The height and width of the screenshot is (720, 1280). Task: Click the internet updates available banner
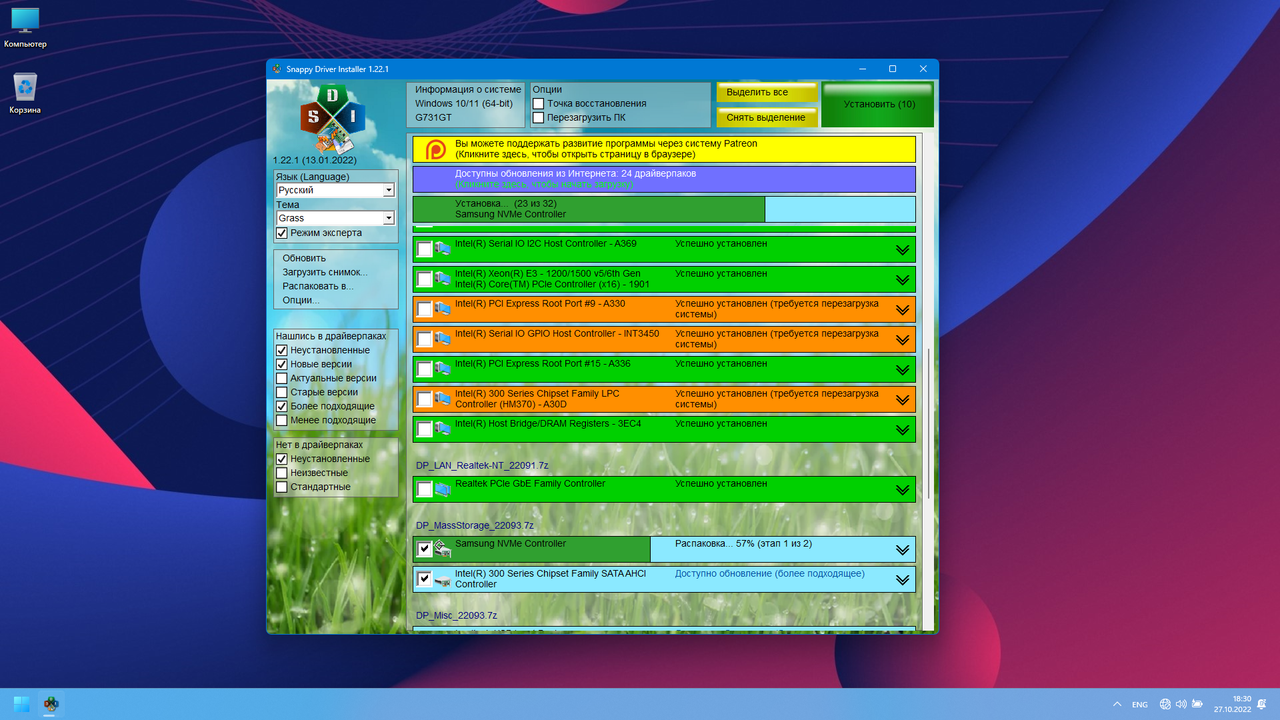click(x=664, y=179)
